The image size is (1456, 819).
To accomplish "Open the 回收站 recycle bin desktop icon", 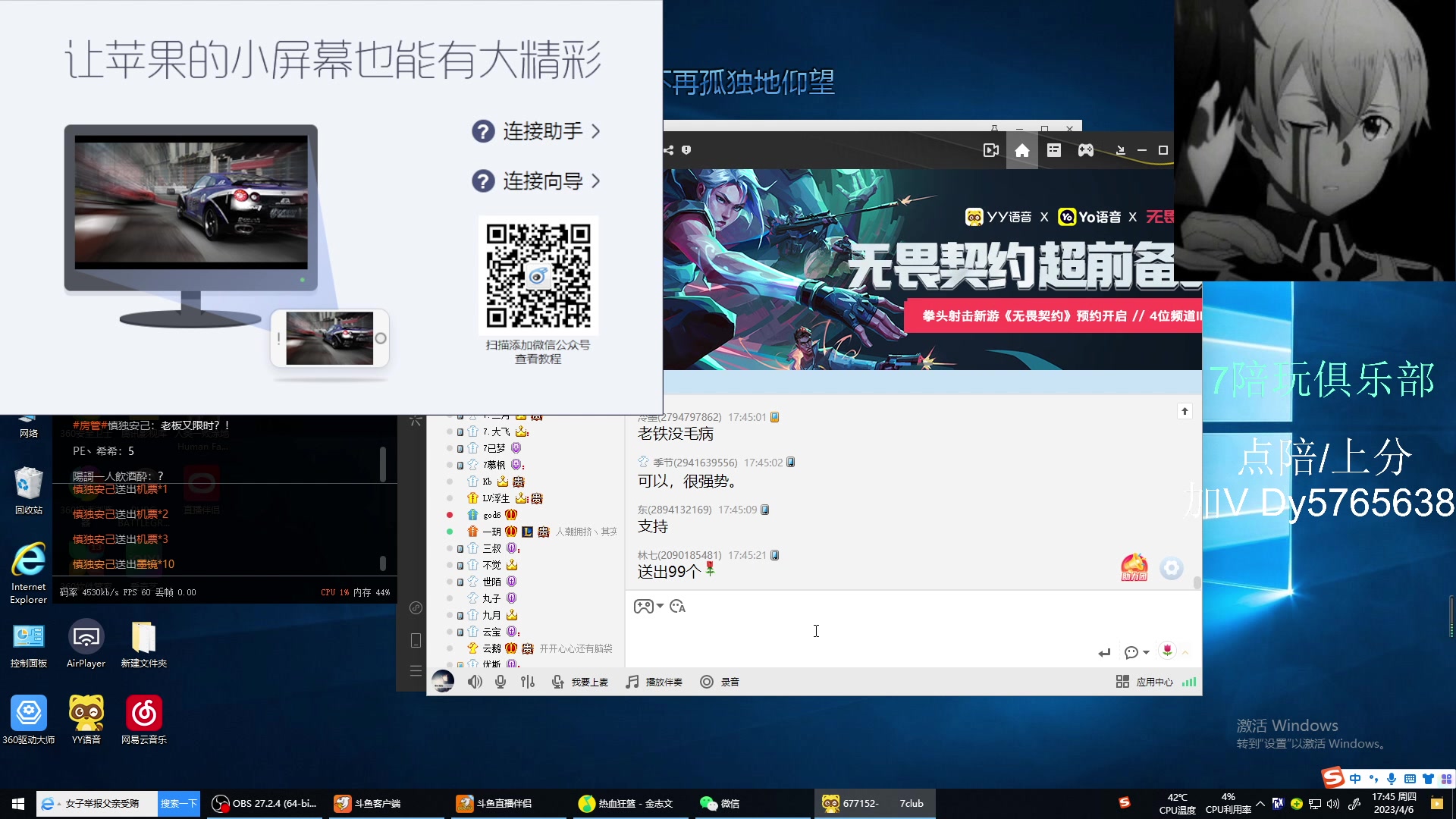I will click(x=28, y=491).
